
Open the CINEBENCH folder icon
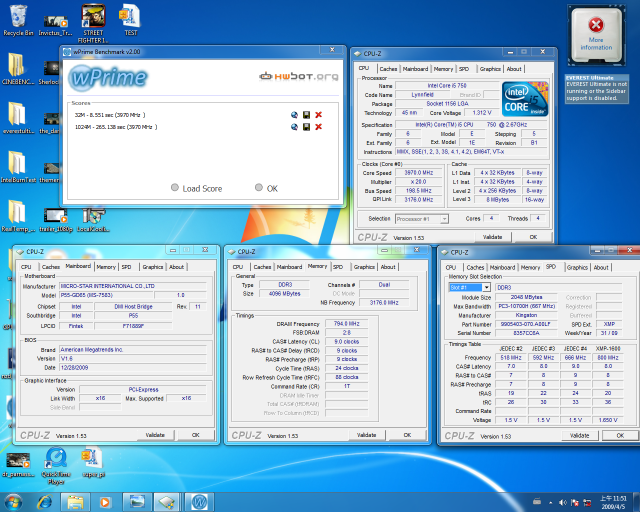(17, 68)
